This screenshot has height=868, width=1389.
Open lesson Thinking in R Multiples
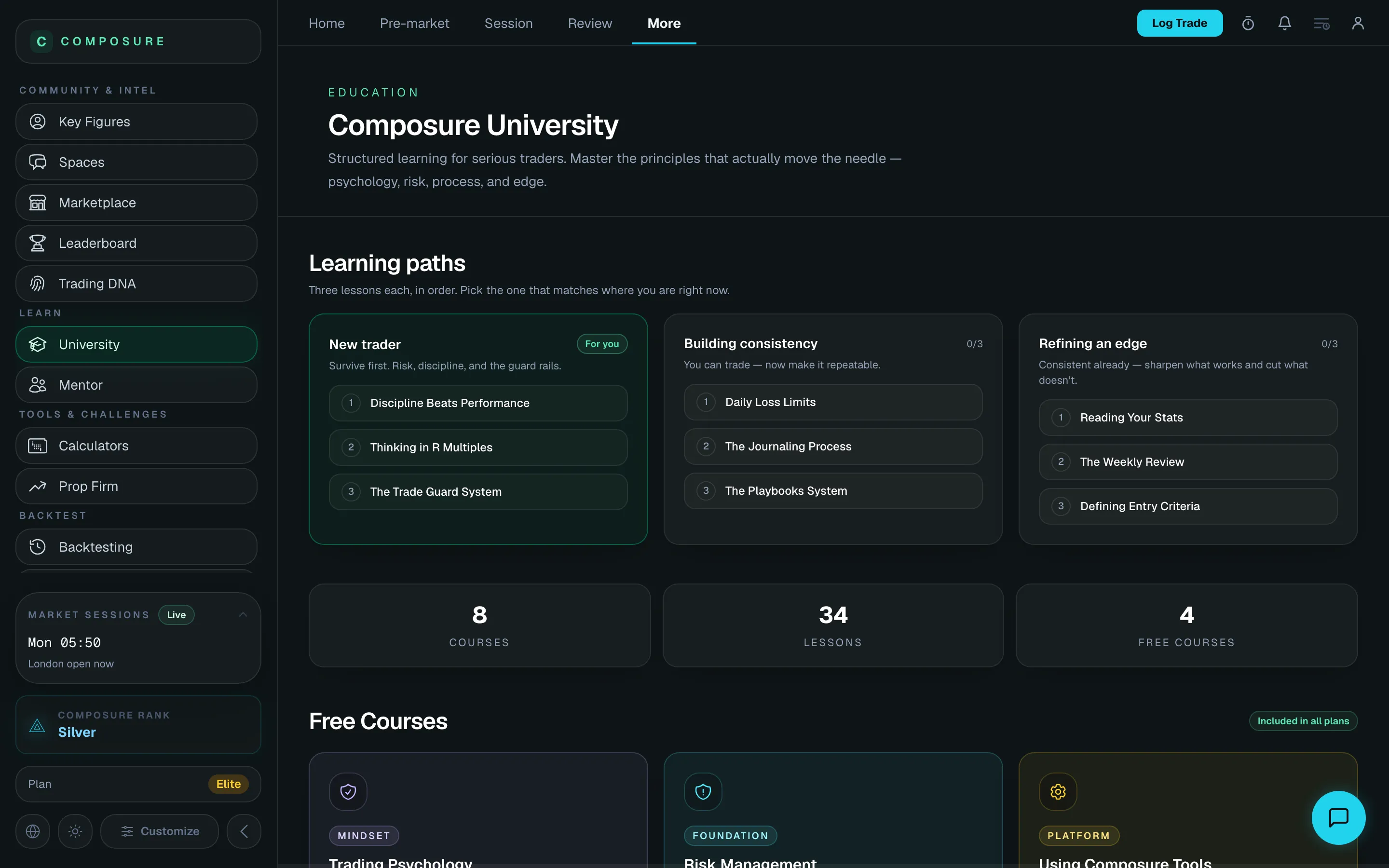point(478,447)
